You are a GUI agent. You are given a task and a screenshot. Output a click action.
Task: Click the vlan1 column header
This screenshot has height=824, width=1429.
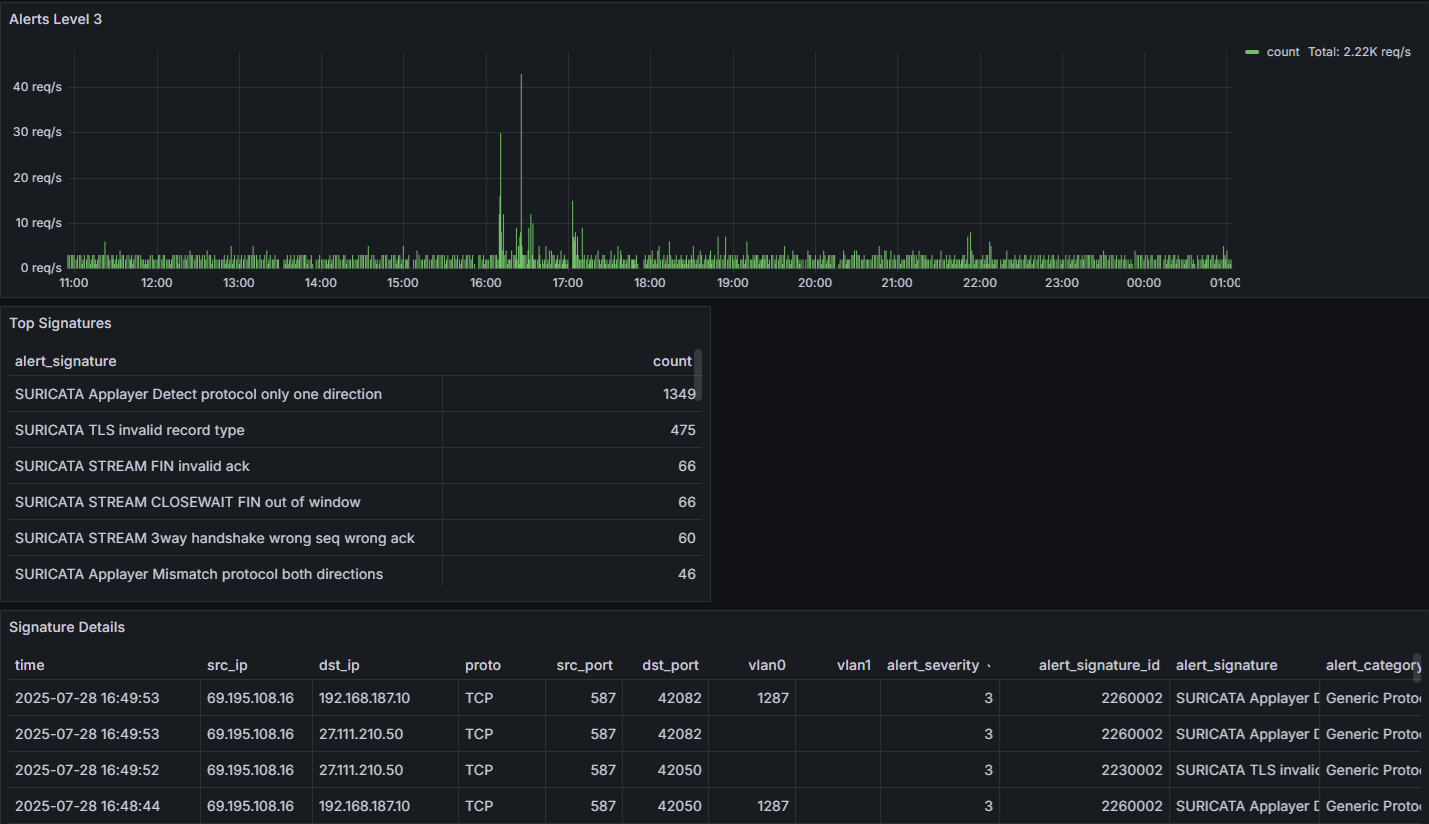(853, 665)
